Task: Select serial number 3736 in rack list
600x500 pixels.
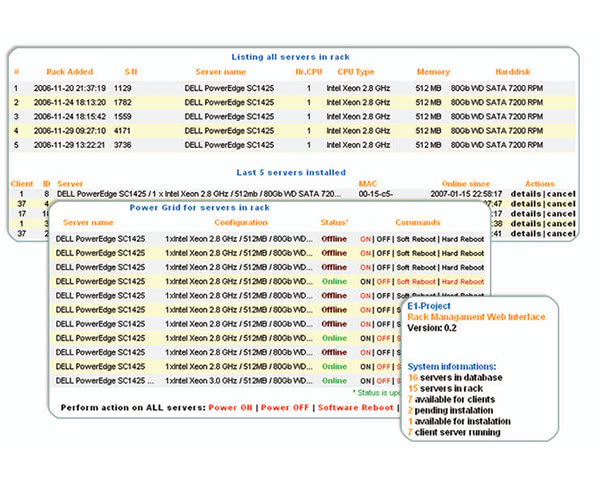Action: pyautogui.click(x=122, y=145)
